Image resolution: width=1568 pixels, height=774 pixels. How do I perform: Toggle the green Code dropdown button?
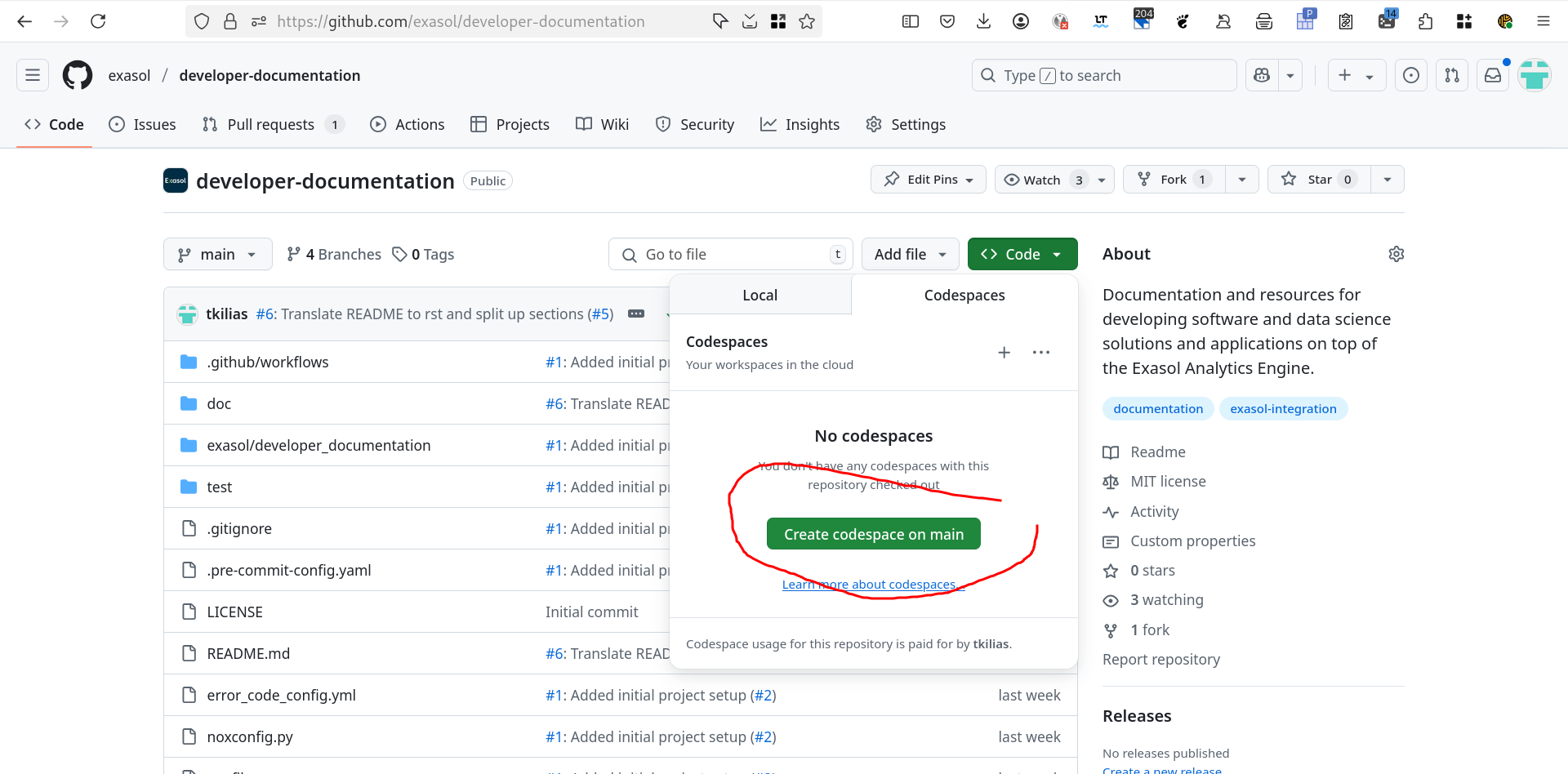(1022, 254)
